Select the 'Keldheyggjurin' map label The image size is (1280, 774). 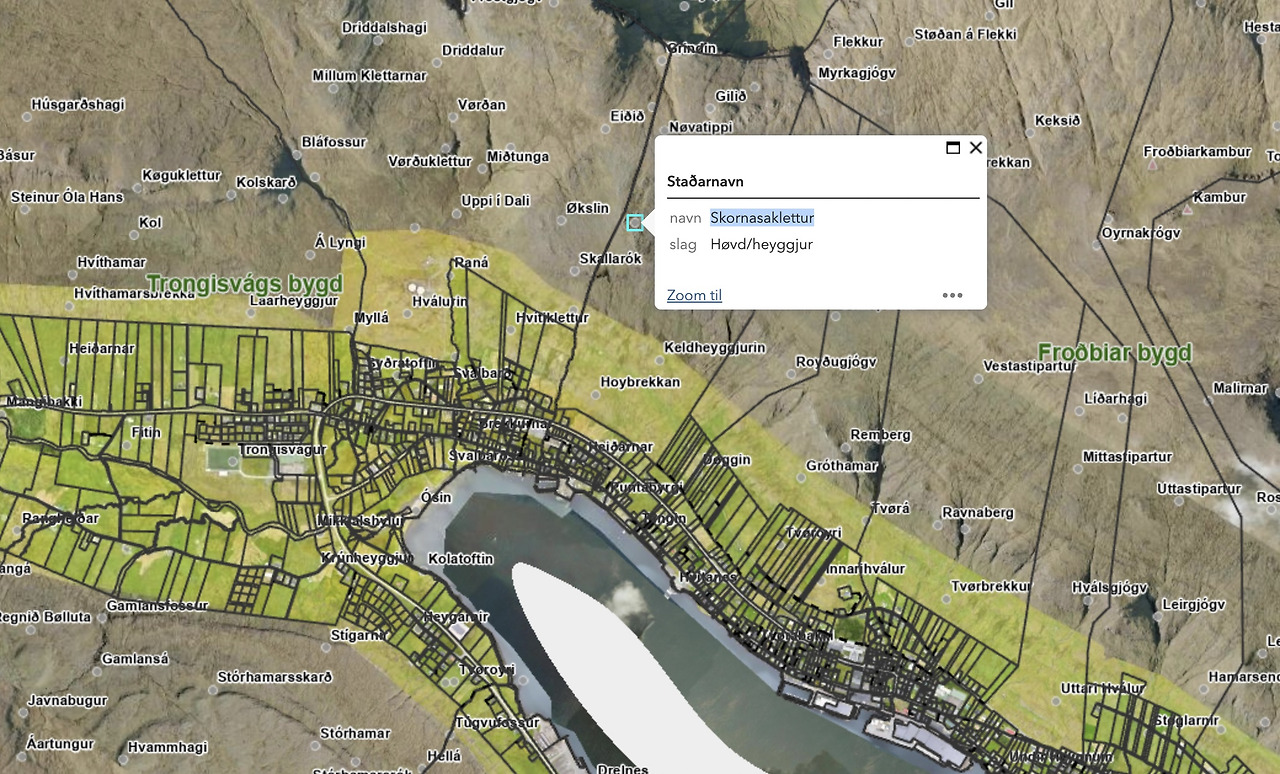click(715, 347)
